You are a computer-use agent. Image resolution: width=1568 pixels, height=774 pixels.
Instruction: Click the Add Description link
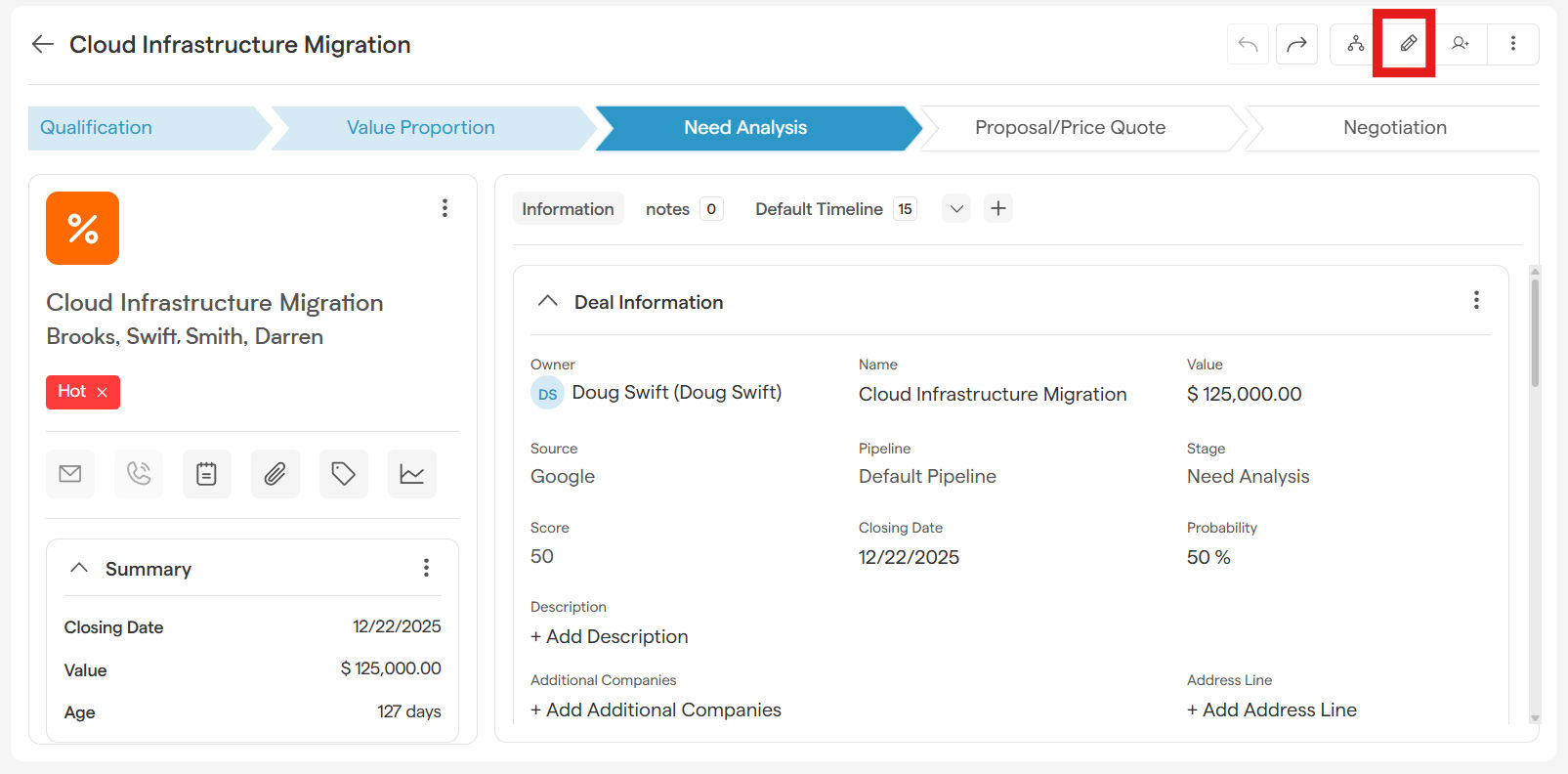[609, 636]
